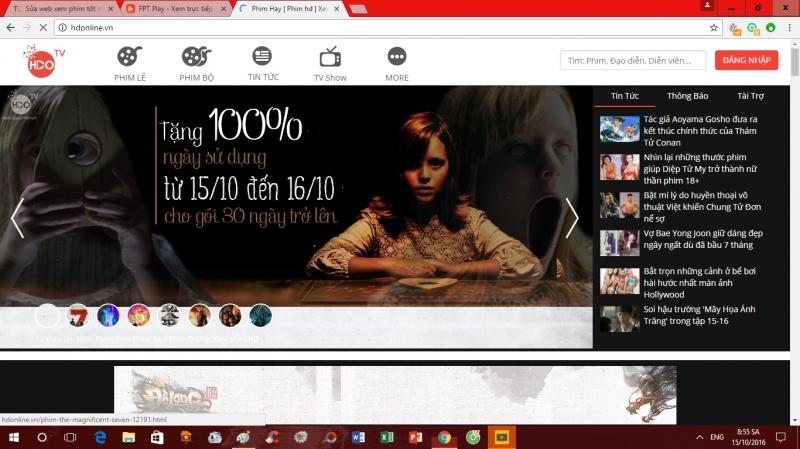Open the TV Show icon
The width and height of the screenshot is (800, 449).
tap(330, 57)
